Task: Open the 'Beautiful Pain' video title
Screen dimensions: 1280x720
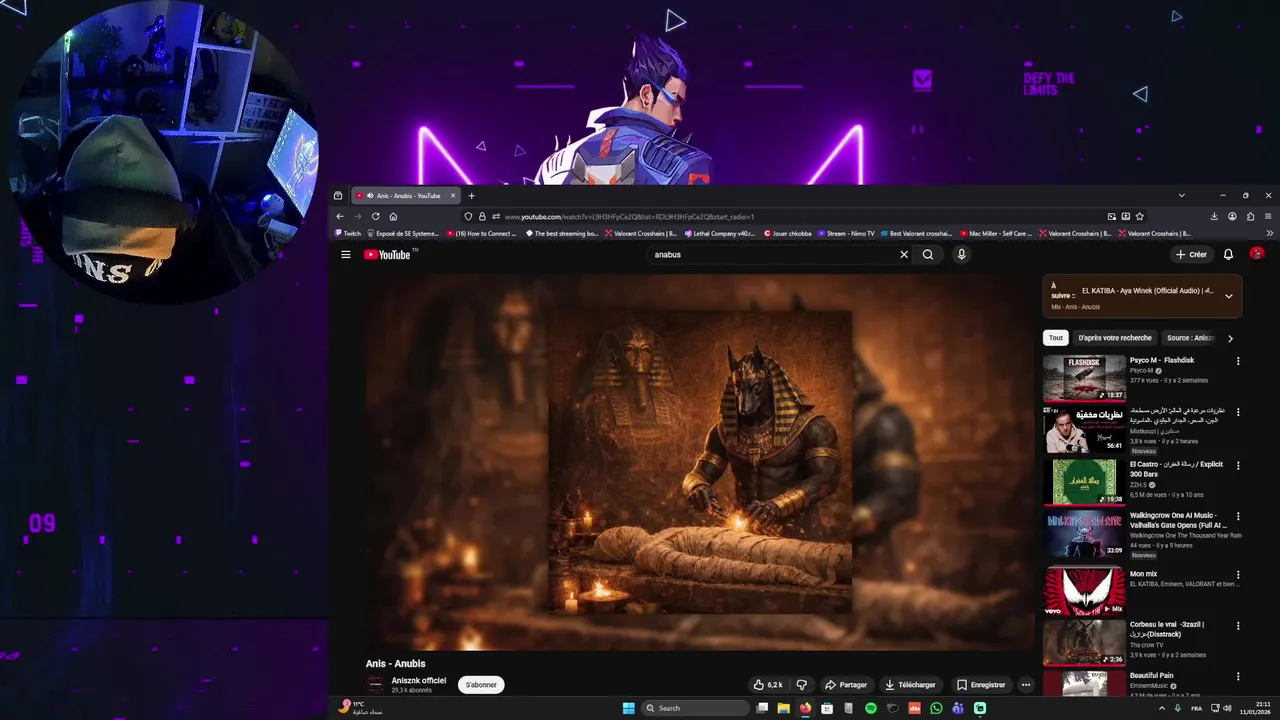Action: [x=1152, y=675]
